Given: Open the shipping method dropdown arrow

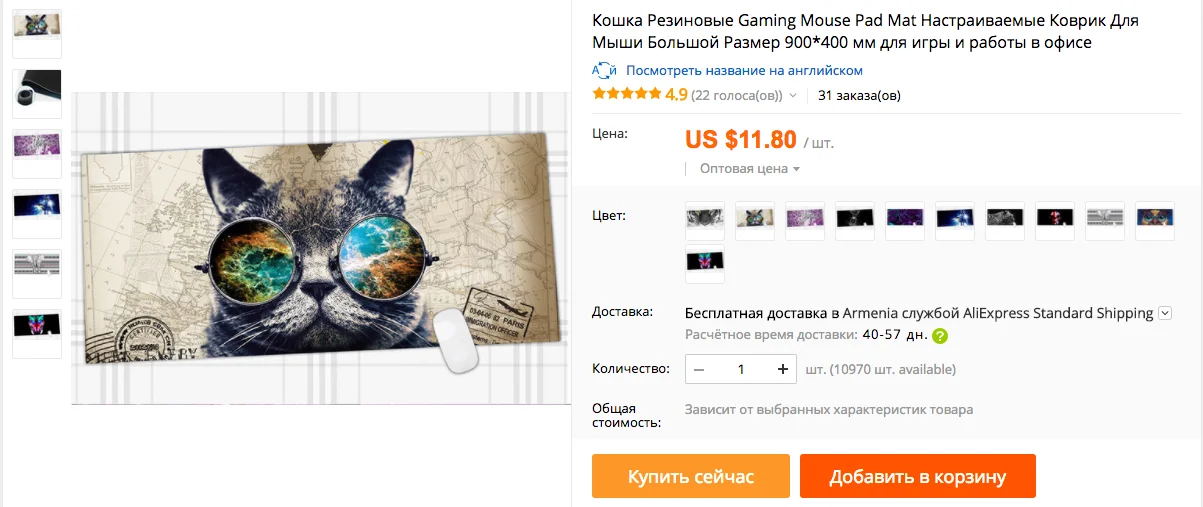Looking at the screenshot, I should [x=1165, y=313].
